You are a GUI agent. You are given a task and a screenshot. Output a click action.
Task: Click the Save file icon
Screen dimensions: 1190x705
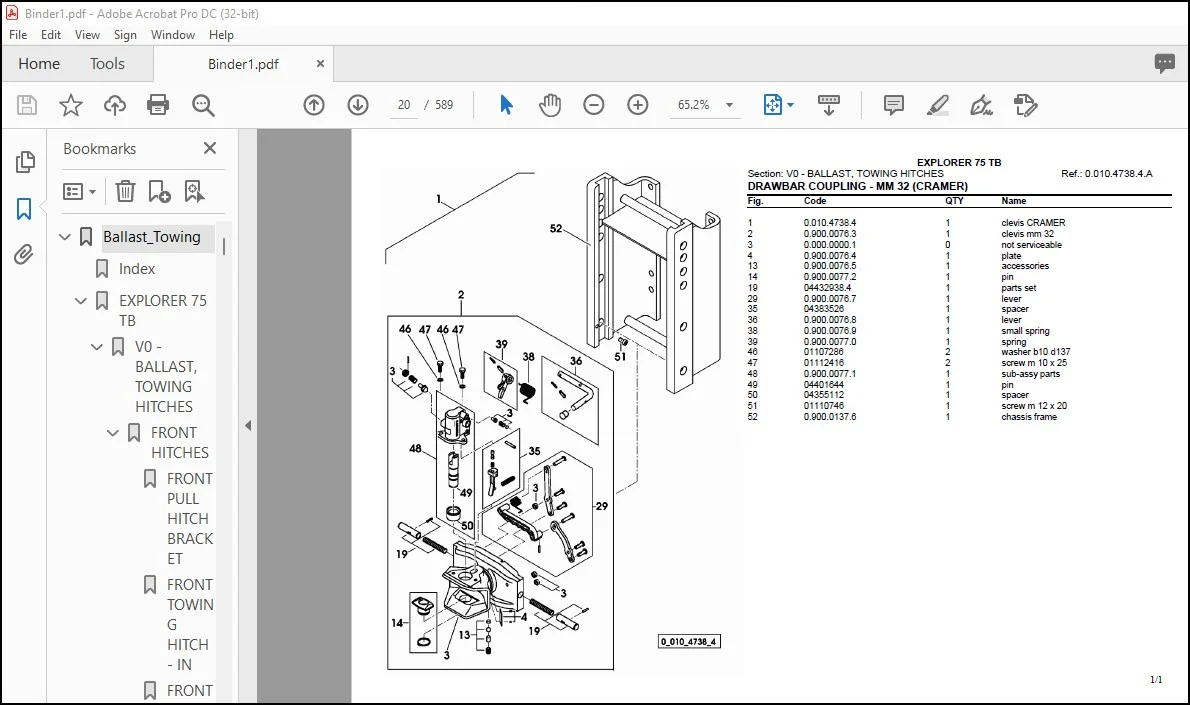point(27,105)
